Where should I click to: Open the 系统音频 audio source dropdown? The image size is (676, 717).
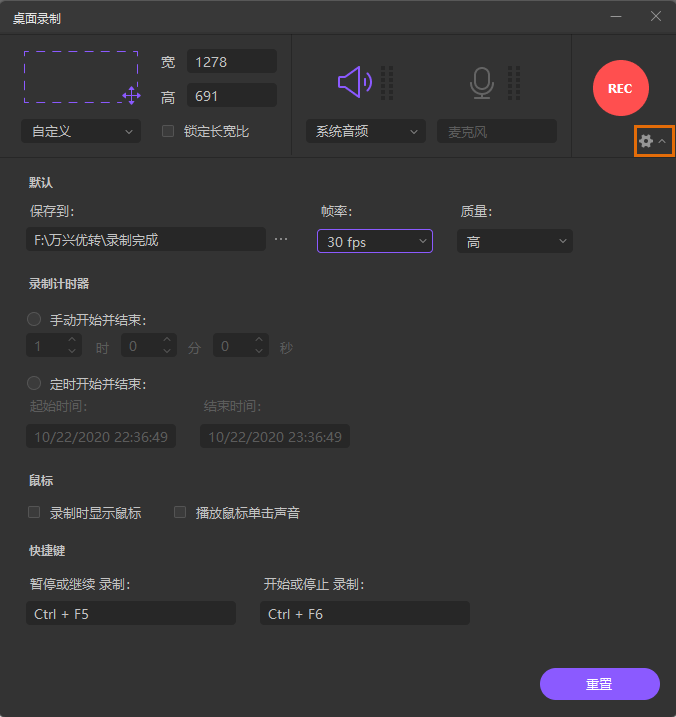(365, 131)
